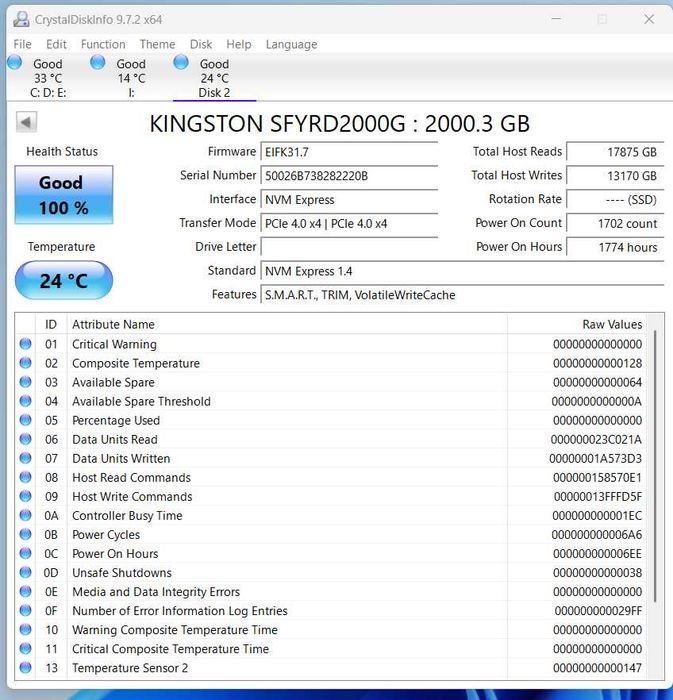Click status orb of Percentage Used row

tap(25, 420)
